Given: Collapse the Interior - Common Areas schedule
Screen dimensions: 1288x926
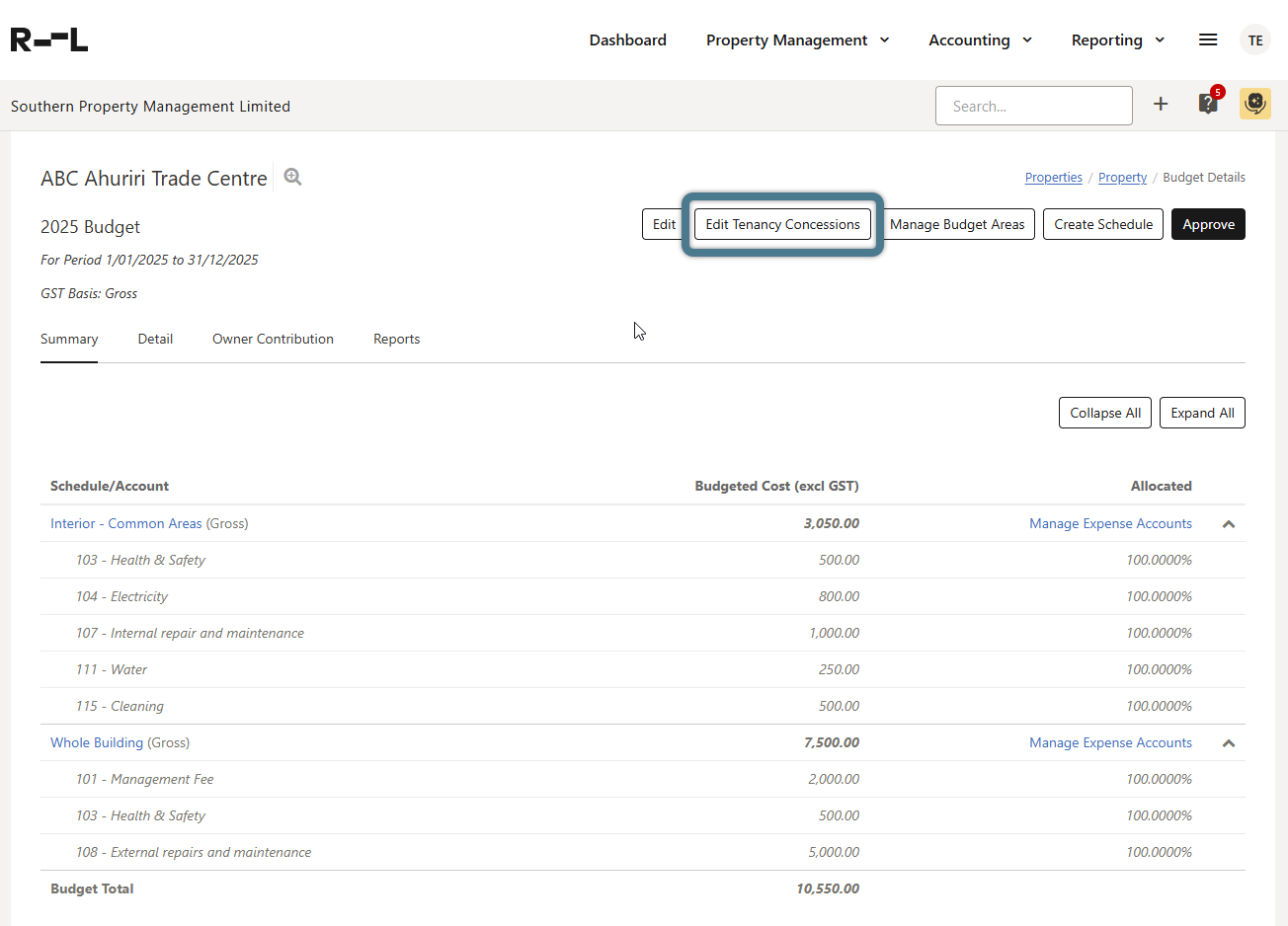Looking at the screenshot, I should [x=1229, y=524].
